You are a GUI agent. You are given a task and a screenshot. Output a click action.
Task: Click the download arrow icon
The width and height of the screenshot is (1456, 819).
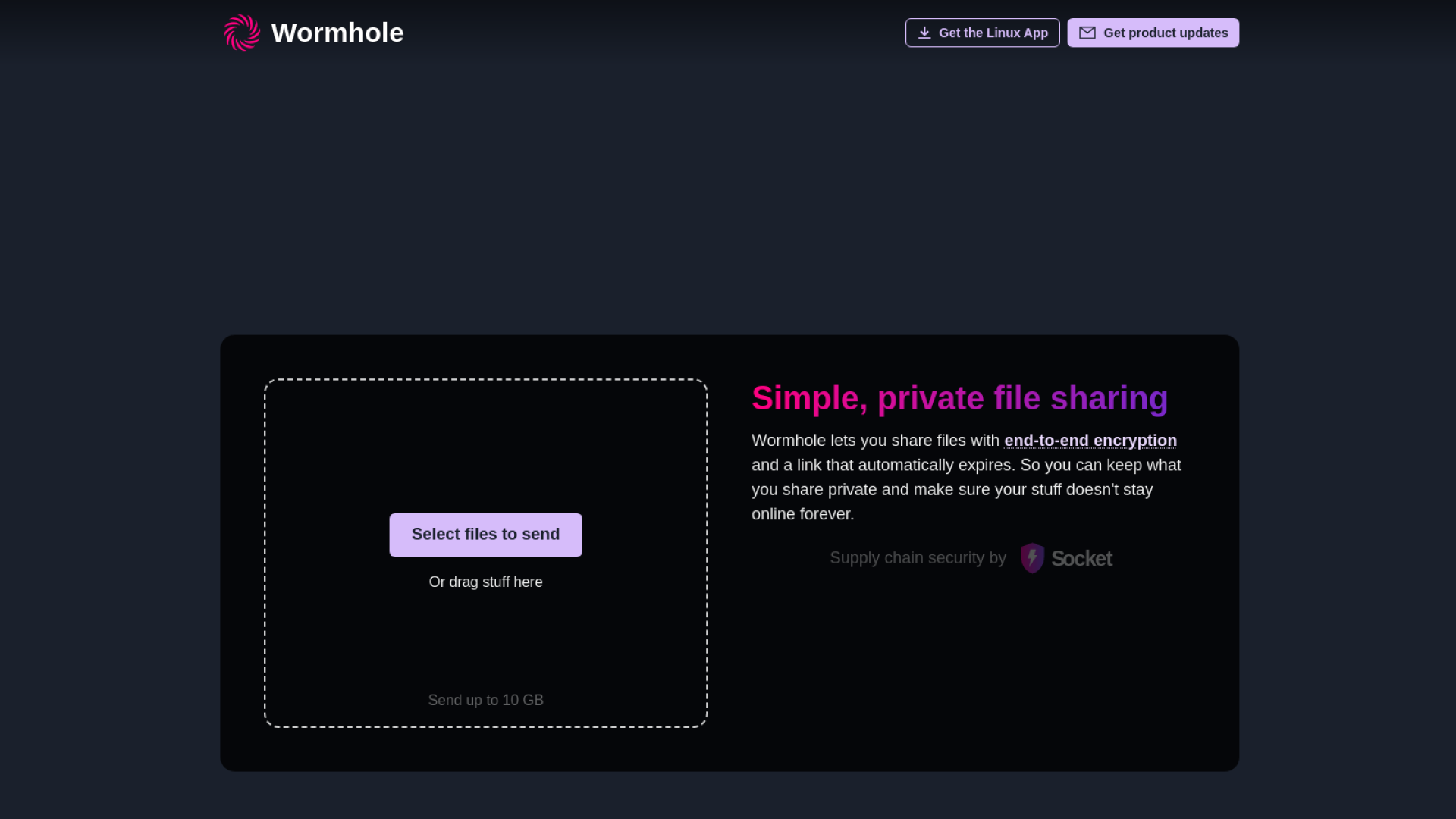(x=924, y=33)
